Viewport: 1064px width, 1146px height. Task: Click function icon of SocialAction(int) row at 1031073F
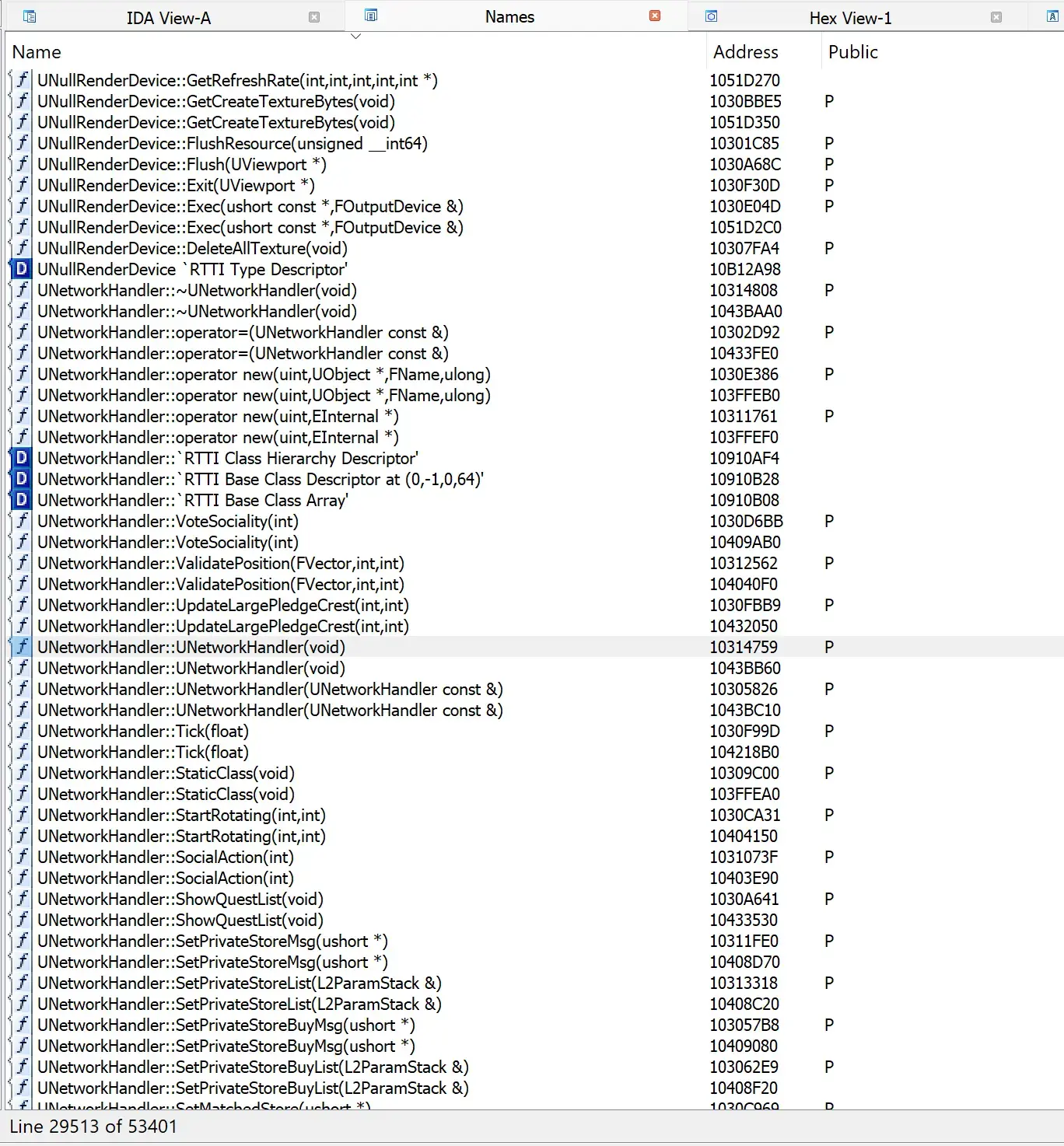pos(22,857)
